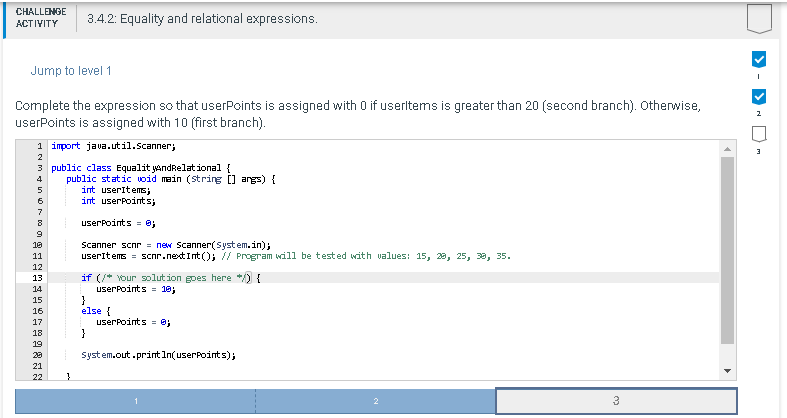
Task: Click the 'CHALLENGE ACTIVITY' label
Action: tap(41, 18)
